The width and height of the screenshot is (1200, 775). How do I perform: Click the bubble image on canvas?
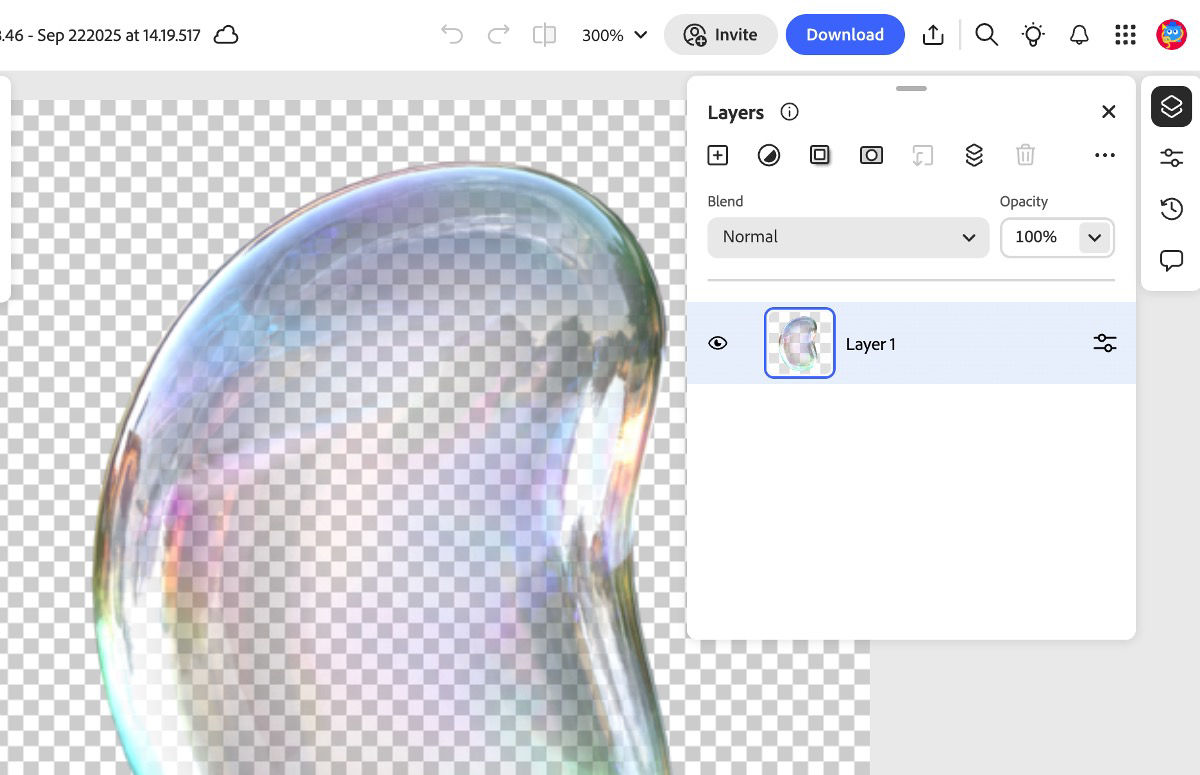click(380, 470)
